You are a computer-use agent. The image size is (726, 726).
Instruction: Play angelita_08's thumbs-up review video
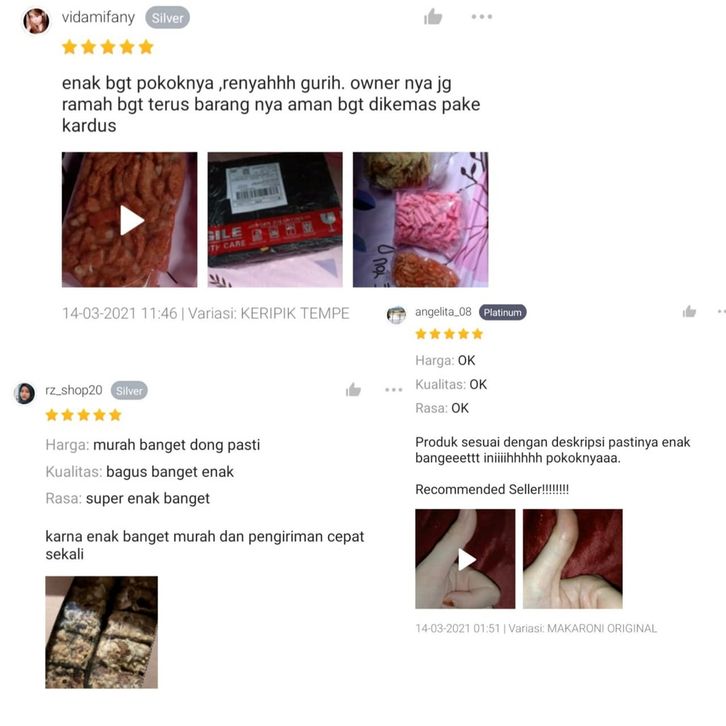[x=465, y=559]
